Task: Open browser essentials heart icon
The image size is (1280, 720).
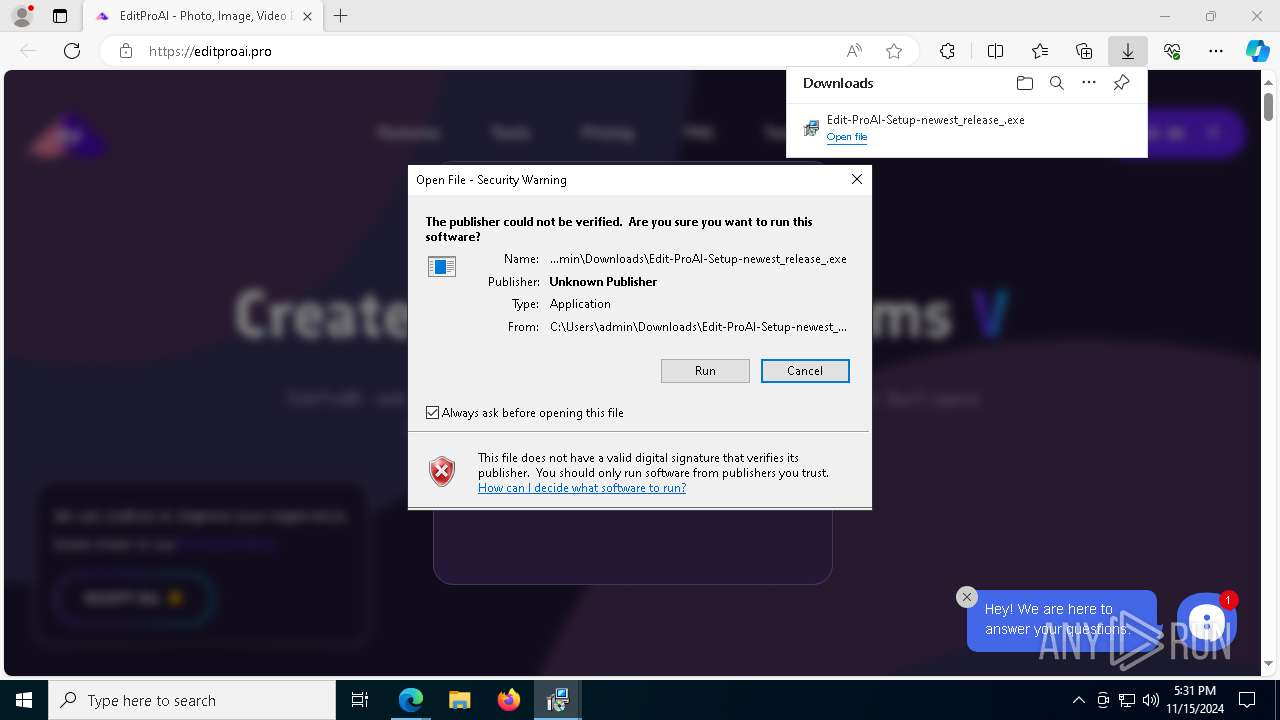Action: (1172, 51)
